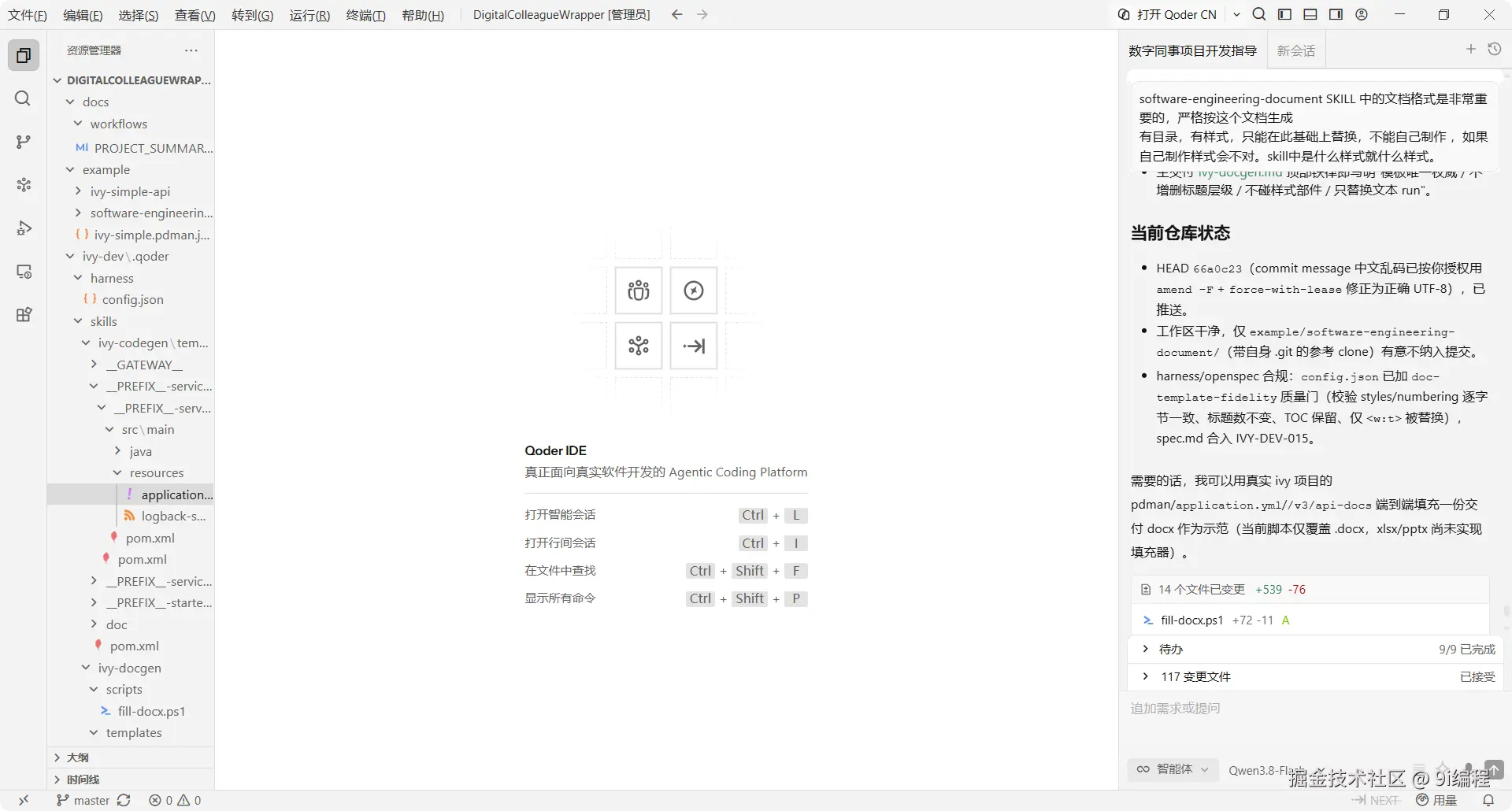Go forward with the right arrow
This screenshot has width=1512, height=811.
(x=702, y=14)
